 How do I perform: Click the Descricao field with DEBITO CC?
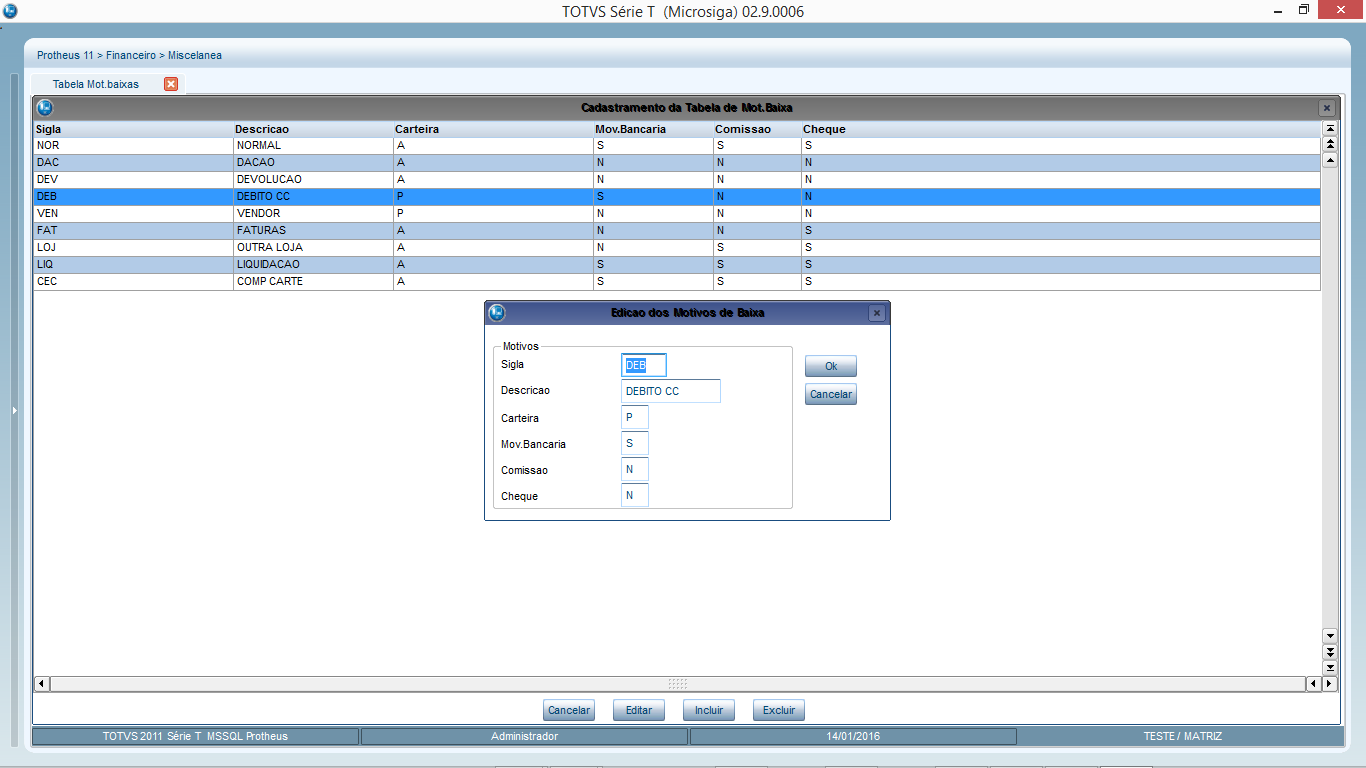pos(671,391)
